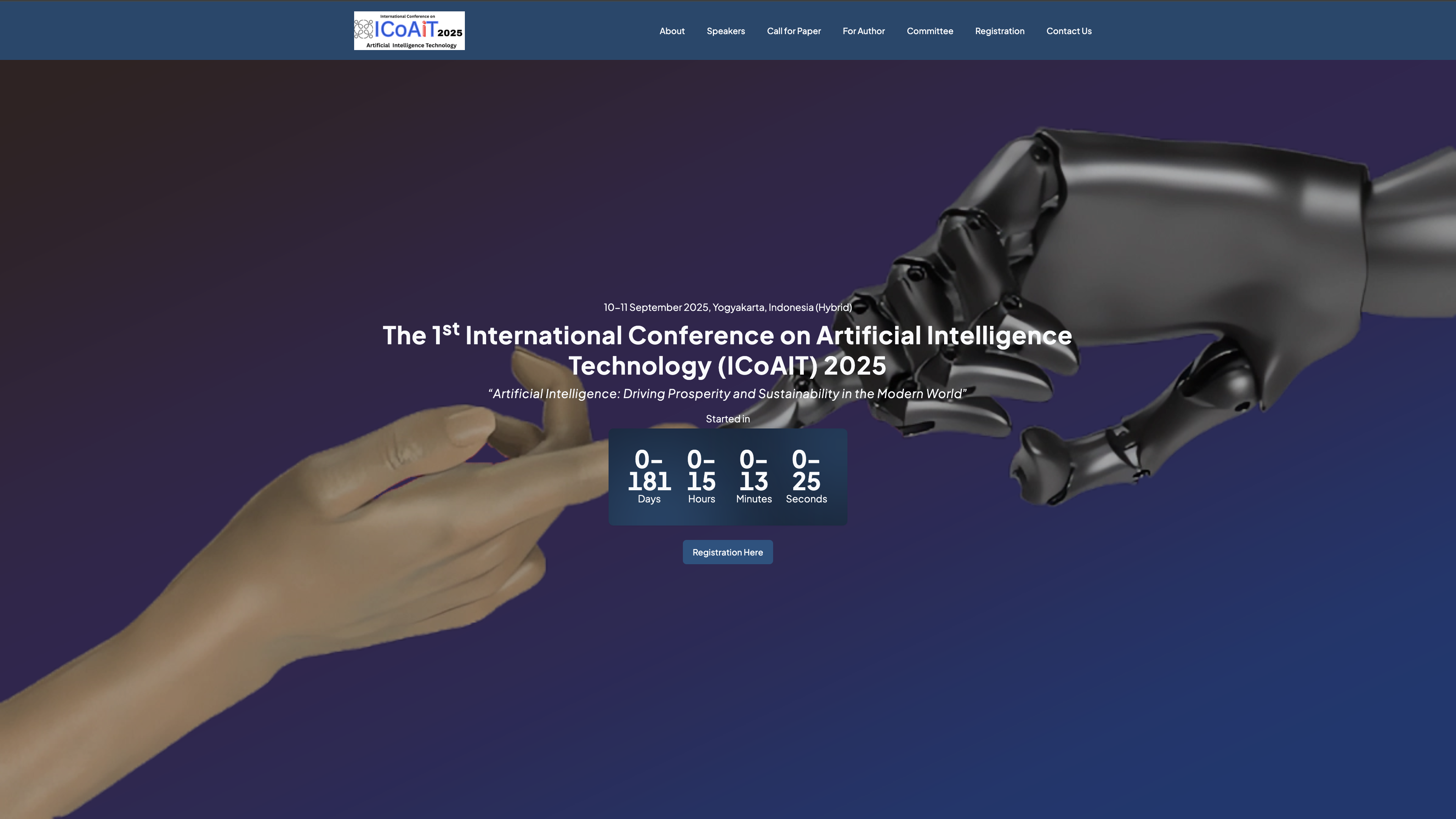Click the 'Started in' label

point(727,419)
